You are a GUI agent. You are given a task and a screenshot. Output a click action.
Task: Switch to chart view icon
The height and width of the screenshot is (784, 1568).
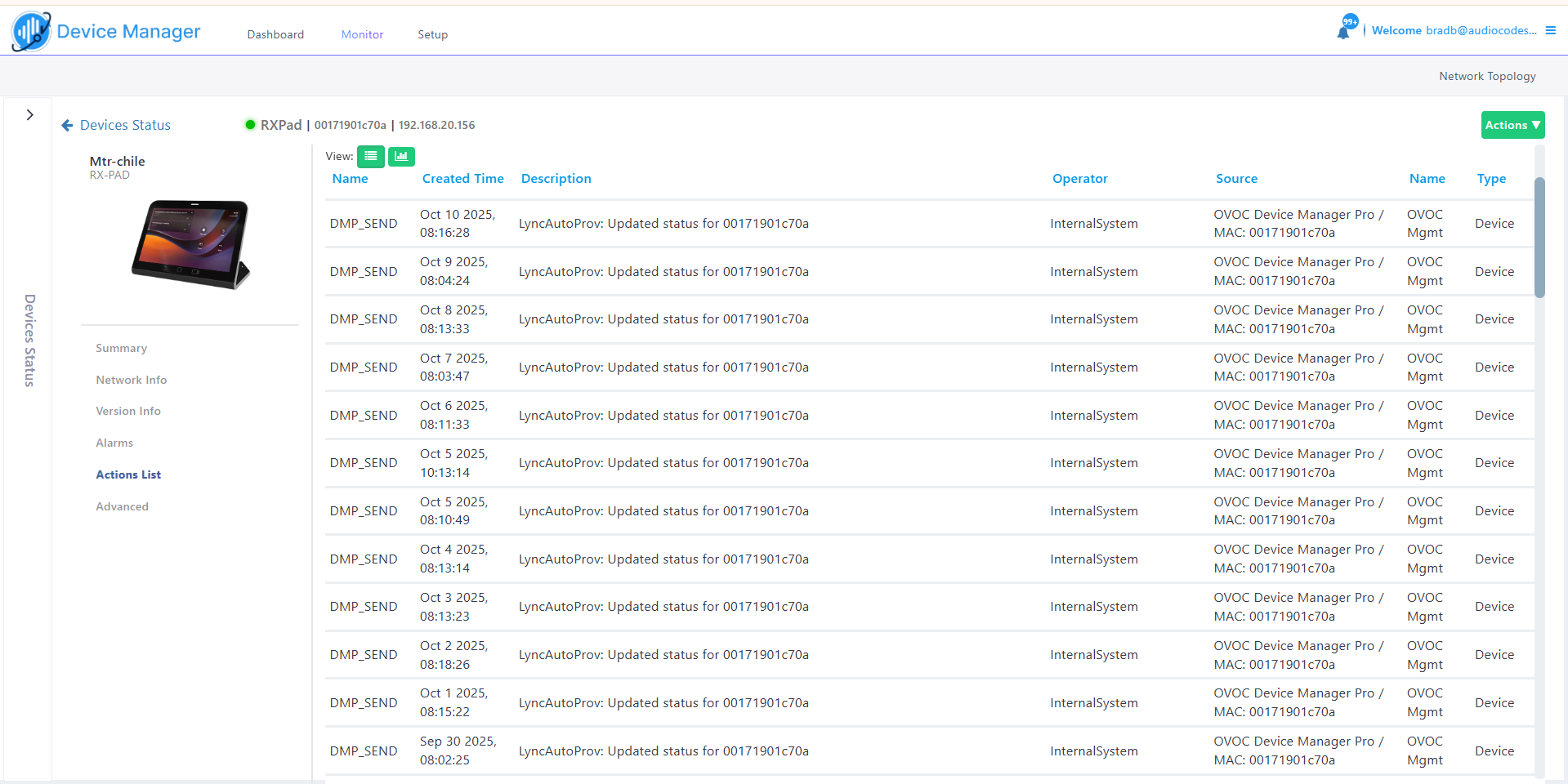click(401, 156)
